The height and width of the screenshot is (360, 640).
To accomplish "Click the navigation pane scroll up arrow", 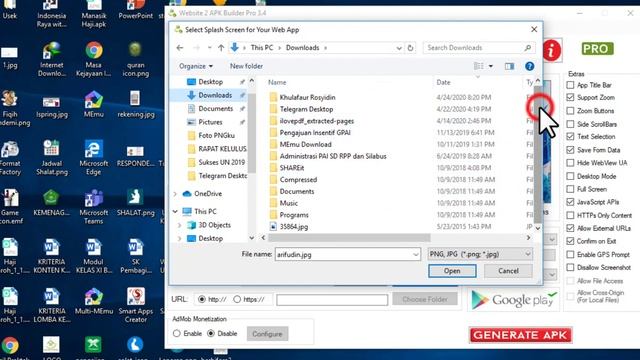I will 251,81.
